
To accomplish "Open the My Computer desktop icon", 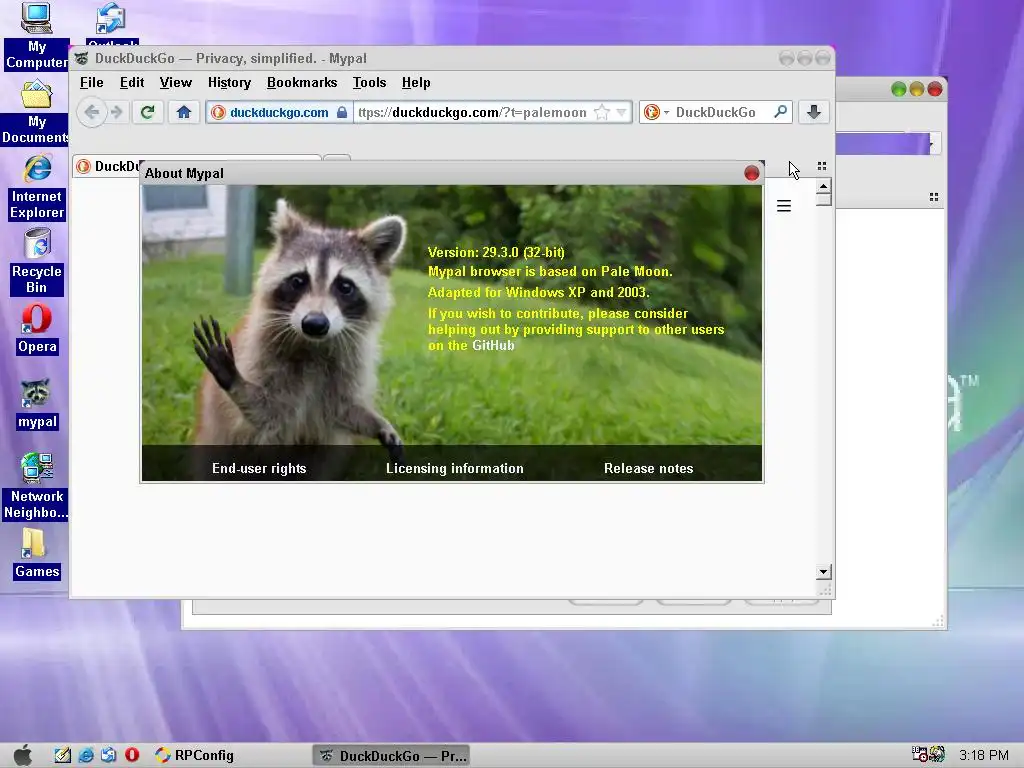I will pyautogui.click(x=37, y=36).
